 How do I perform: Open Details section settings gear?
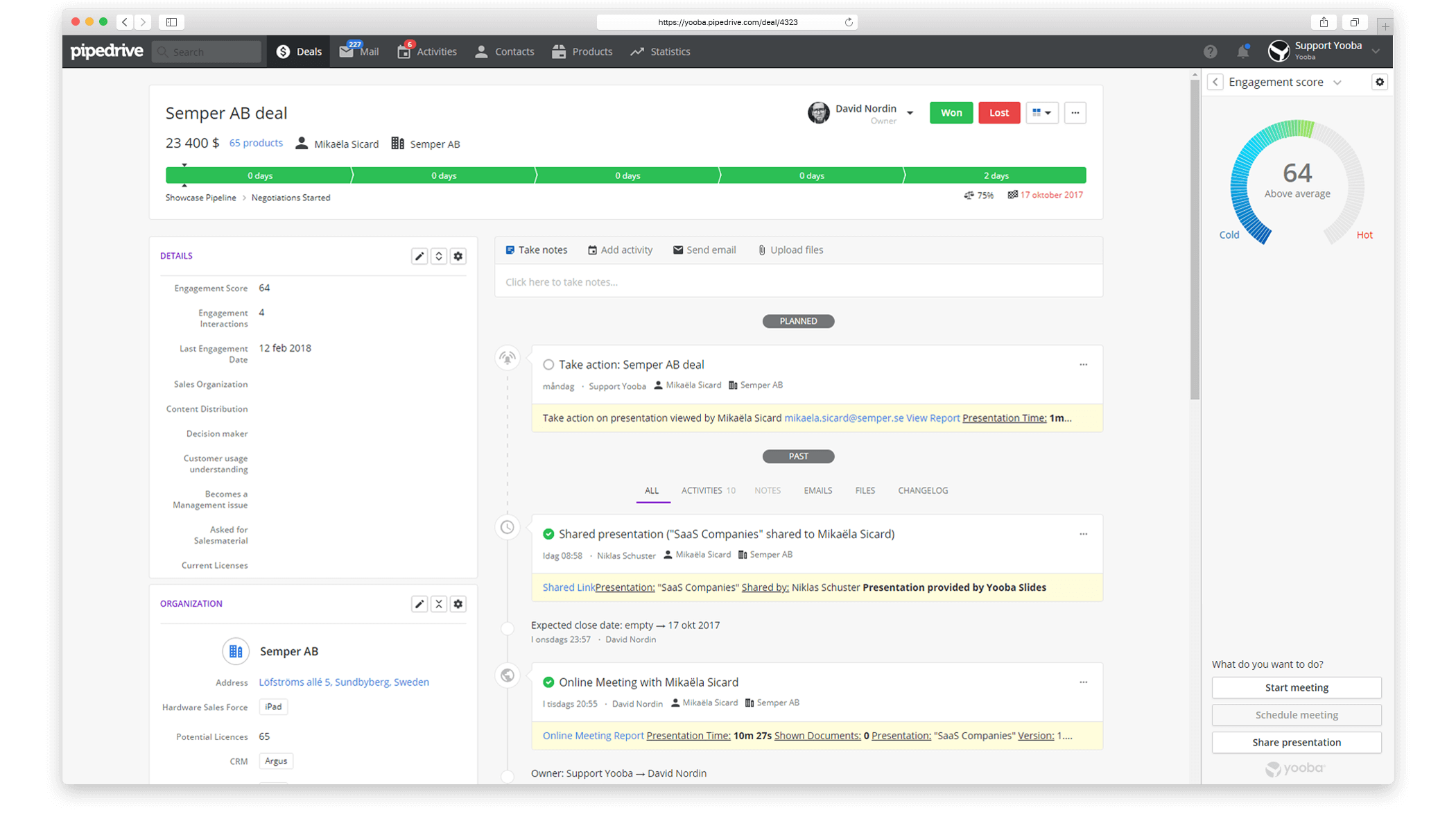[458, 256]
